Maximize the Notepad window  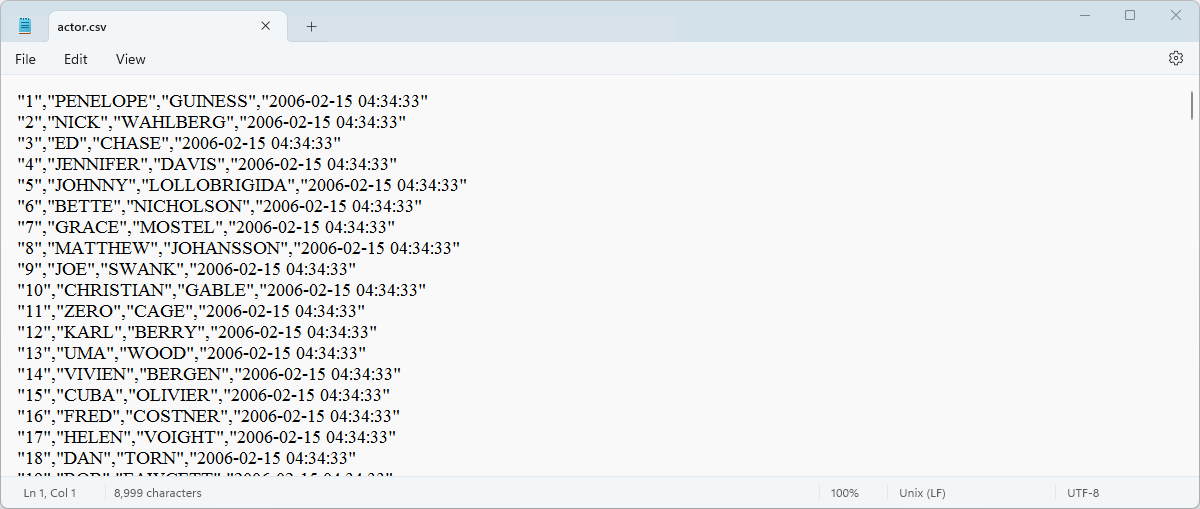[1130, 15]
